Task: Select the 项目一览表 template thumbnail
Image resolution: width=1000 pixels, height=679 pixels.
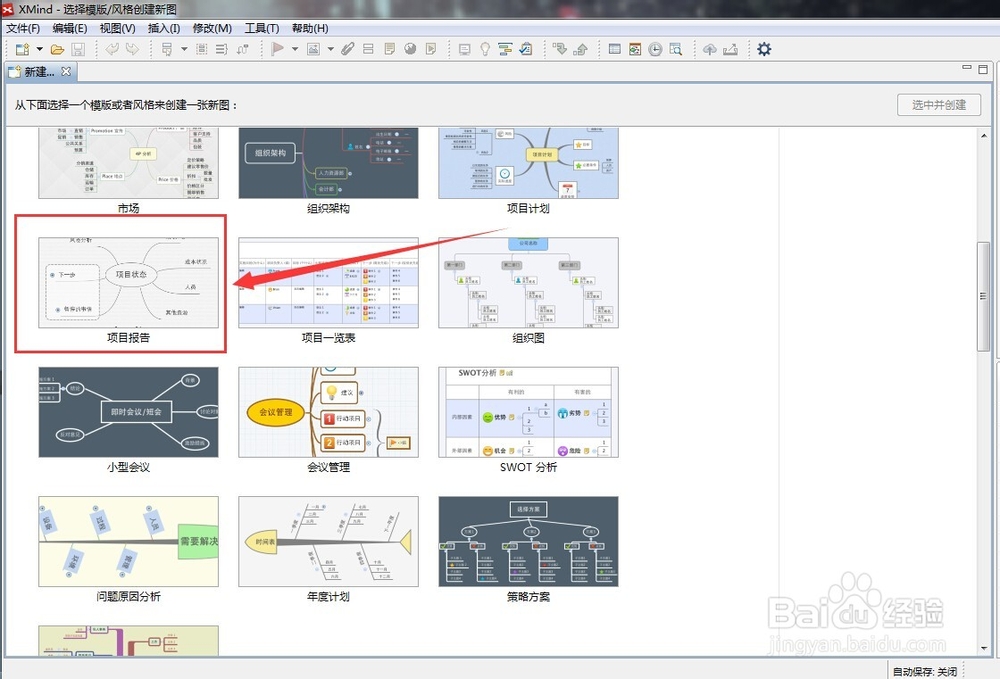Action: [x=328, y=282]
